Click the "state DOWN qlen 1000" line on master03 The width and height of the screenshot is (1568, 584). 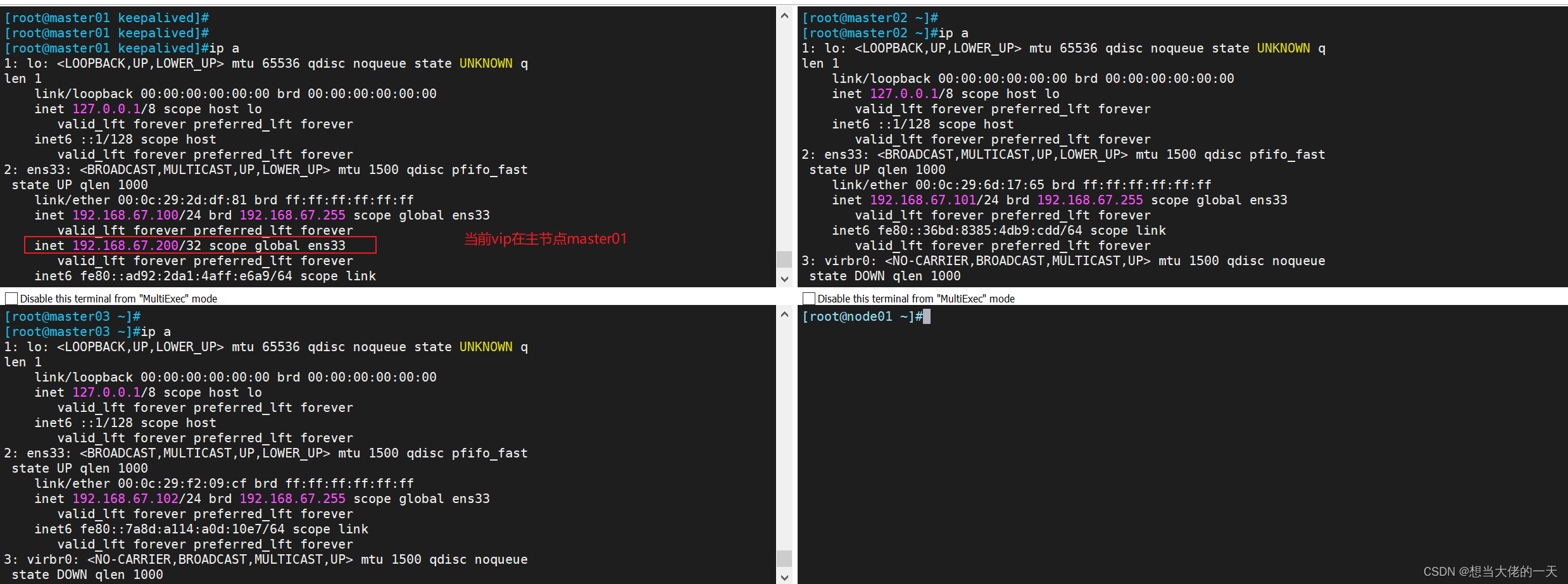click(x=87, y=575)
